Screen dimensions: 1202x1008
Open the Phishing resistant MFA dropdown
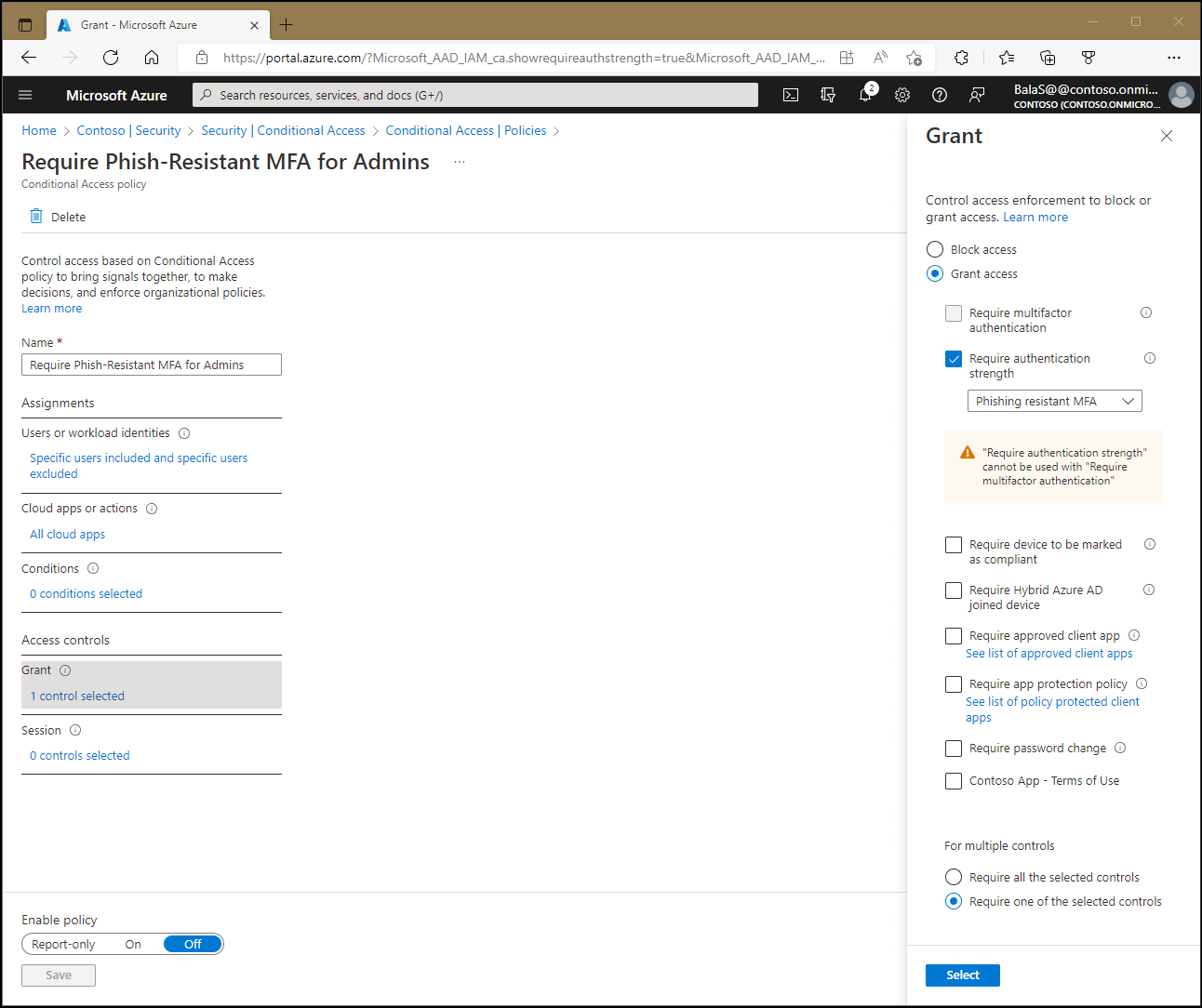click(x=1054, y=400)
